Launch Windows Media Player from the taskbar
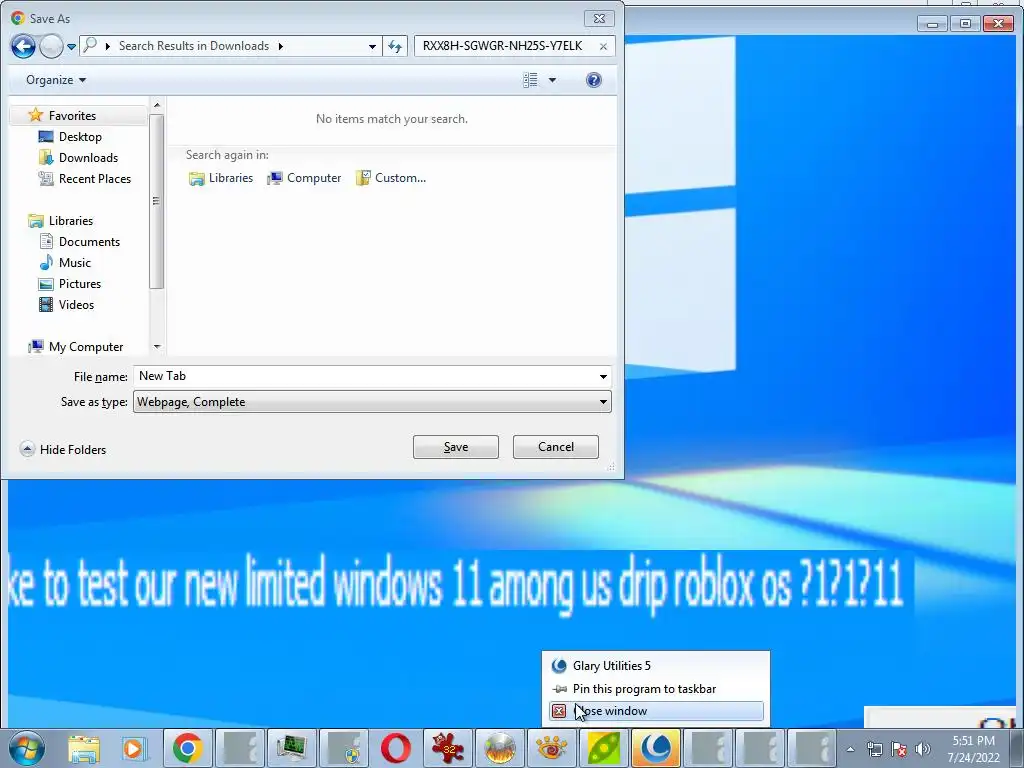The height and width of the screenshot is (768, 1024). [135, 748]
